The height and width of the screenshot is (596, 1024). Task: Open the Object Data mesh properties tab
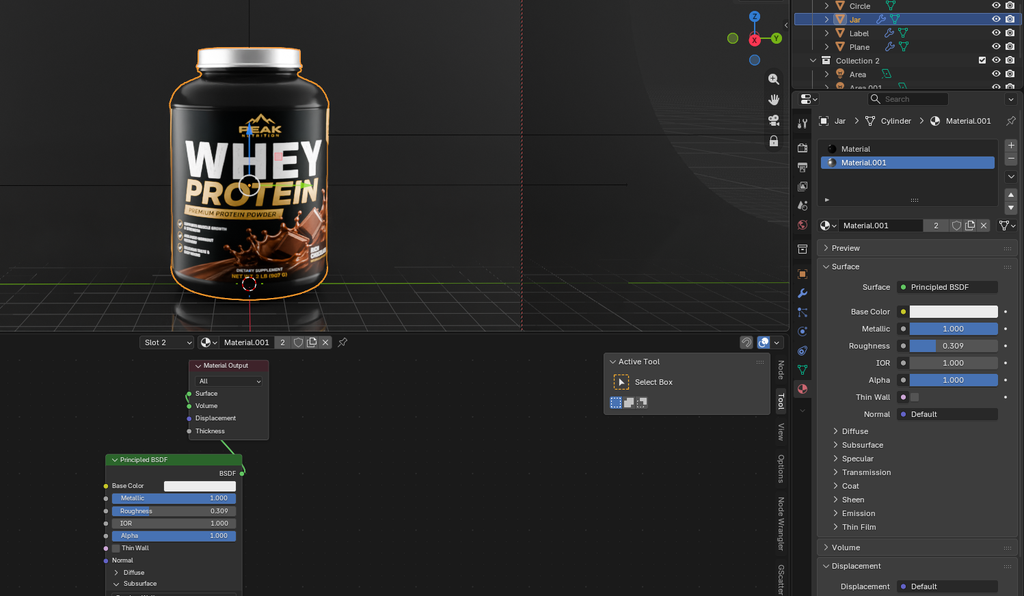click(x=803, y=369)
